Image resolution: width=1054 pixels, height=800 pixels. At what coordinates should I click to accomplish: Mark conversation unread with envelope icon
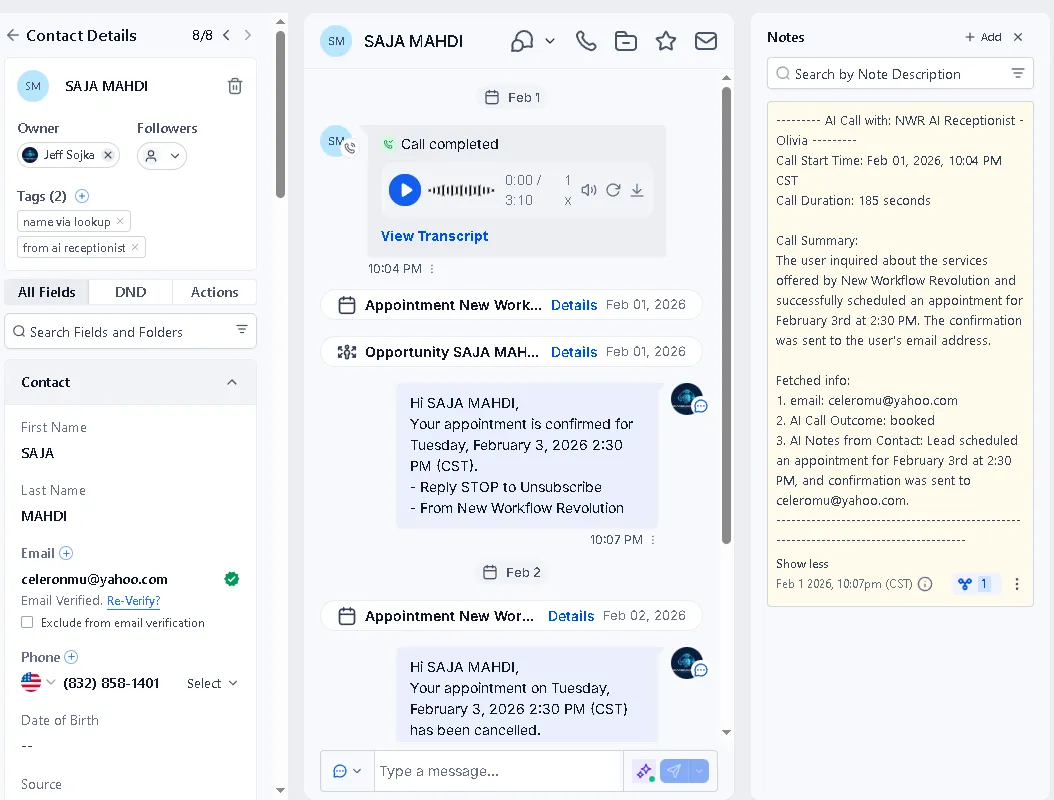click(x=706, y=41)
